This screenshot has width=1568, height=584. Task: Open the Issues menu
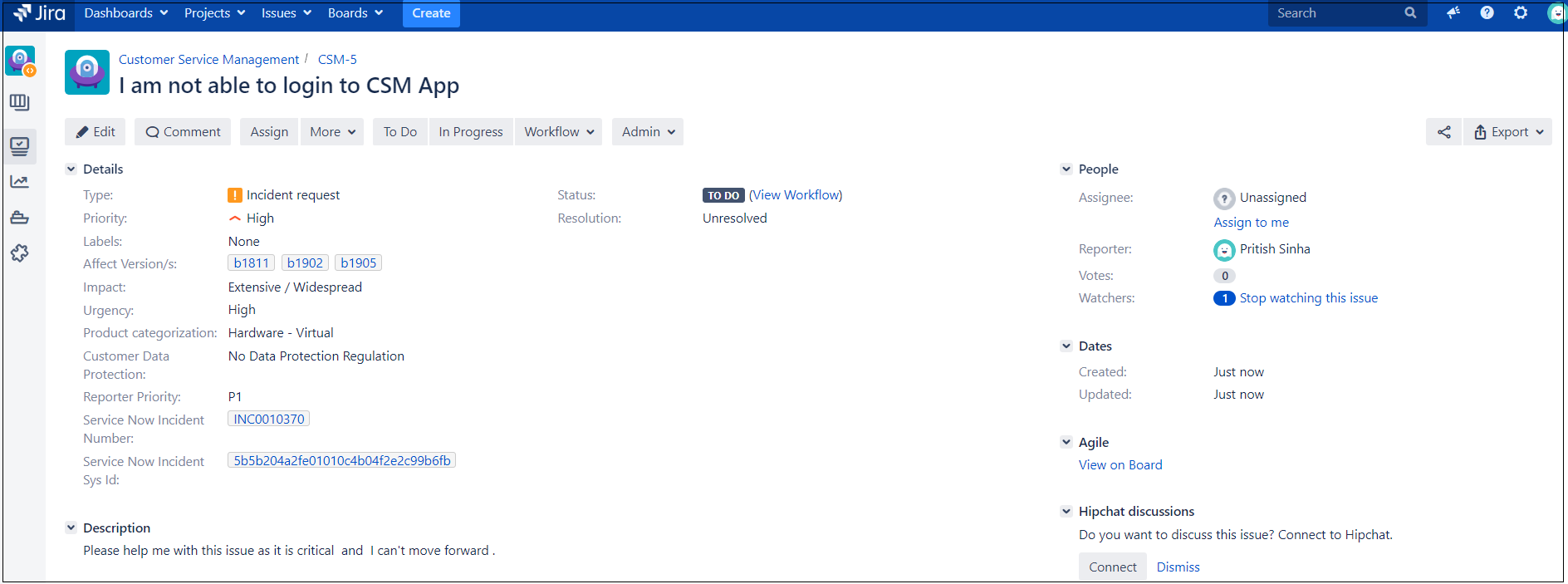tap(287, 13)
